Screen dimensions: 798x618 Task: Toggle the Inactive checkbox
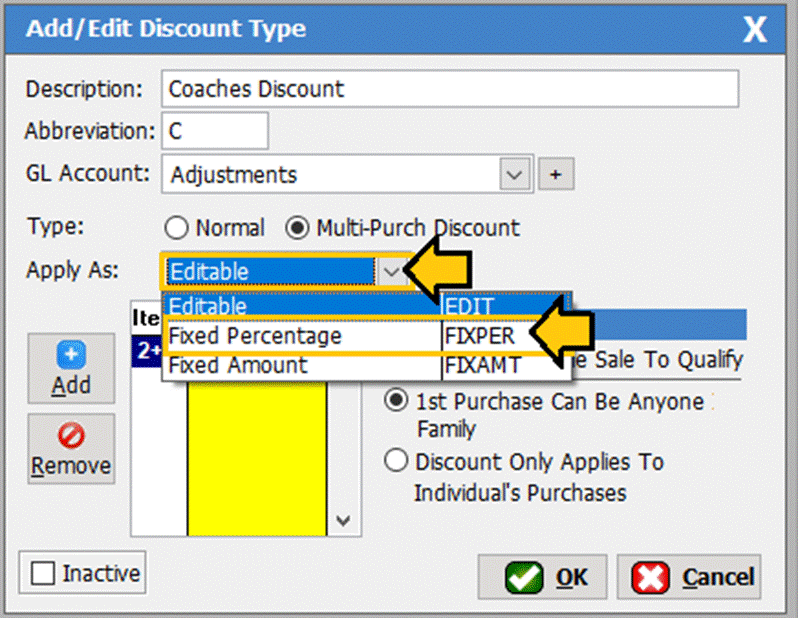pos(42,575)
